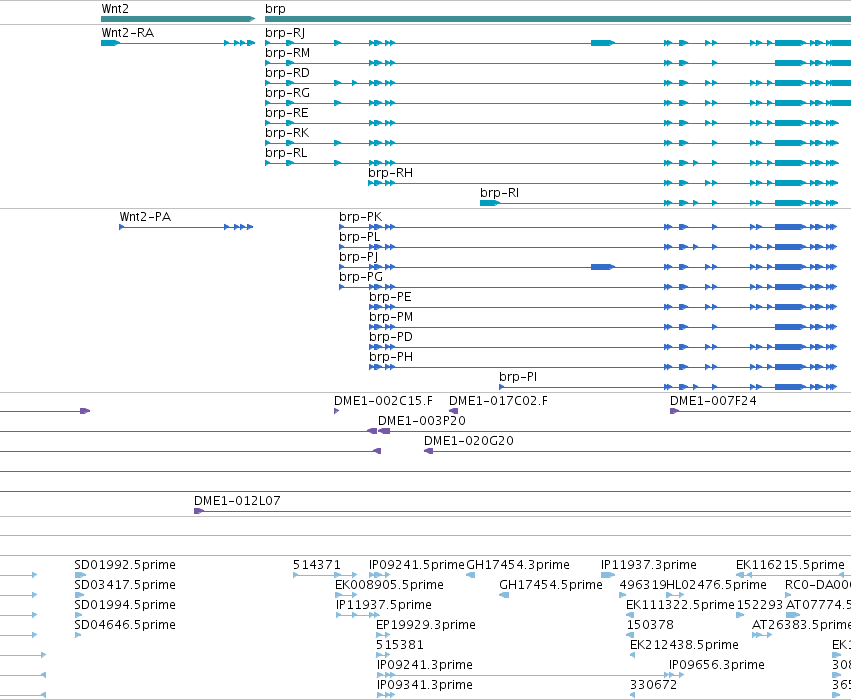Screen dimensions: 851x700
Task: Select the brp-RD transcript label
Action: pyautogui.click(x=287, y=73)
